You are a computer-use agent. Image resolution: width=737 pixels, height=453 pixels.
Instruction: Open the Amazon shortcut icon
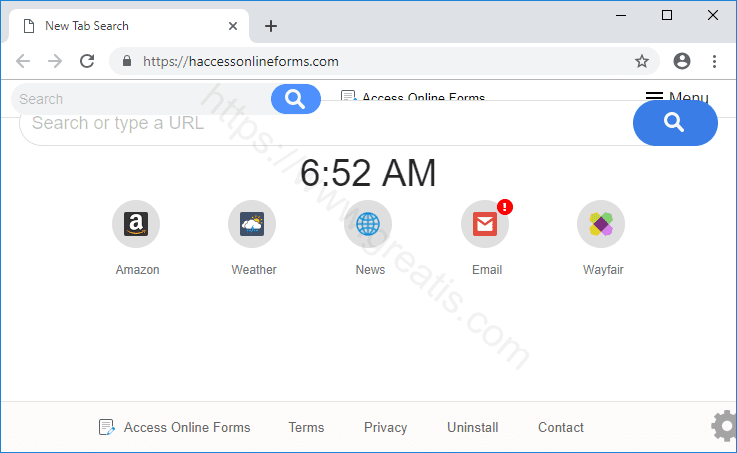[x=136, y=224]
